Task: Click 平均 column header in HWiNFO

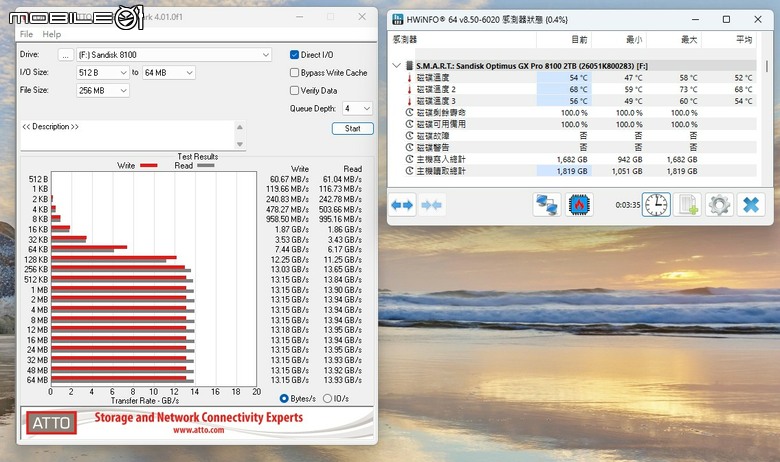Action: coord(744,39)
